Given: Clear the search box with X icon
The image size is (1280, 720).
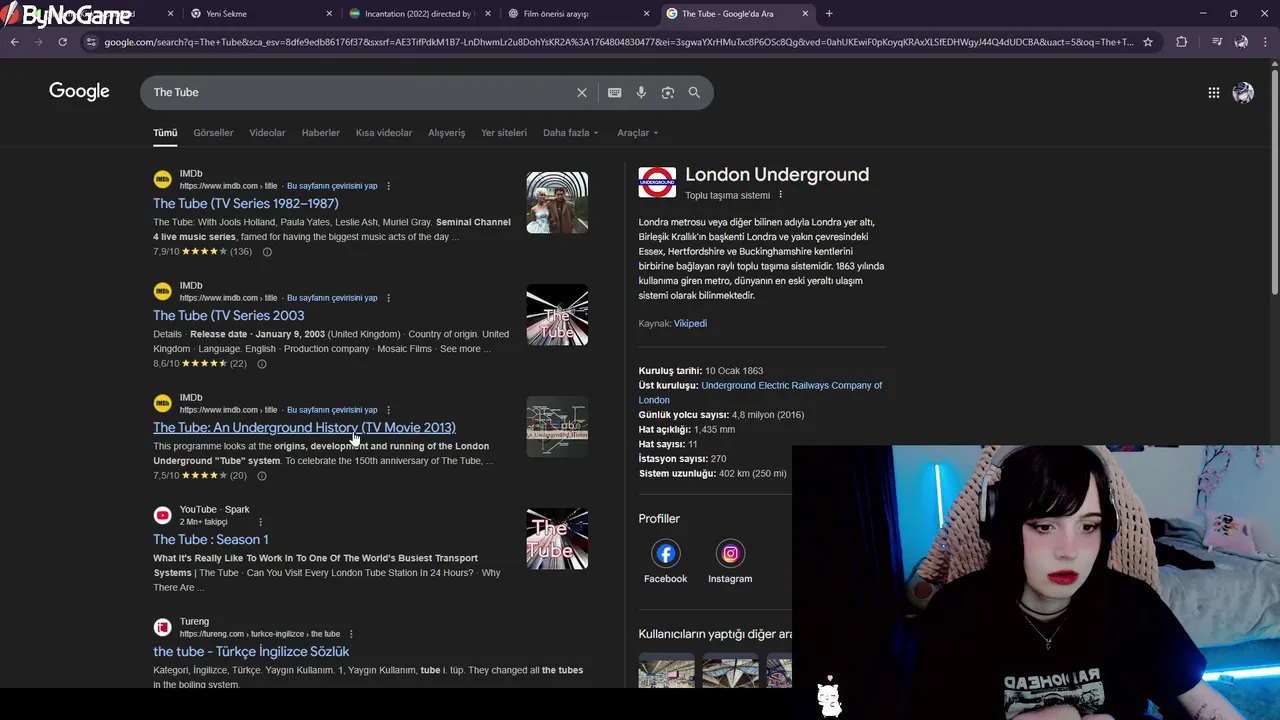Looking at the screenshot, I should (582, 92).
